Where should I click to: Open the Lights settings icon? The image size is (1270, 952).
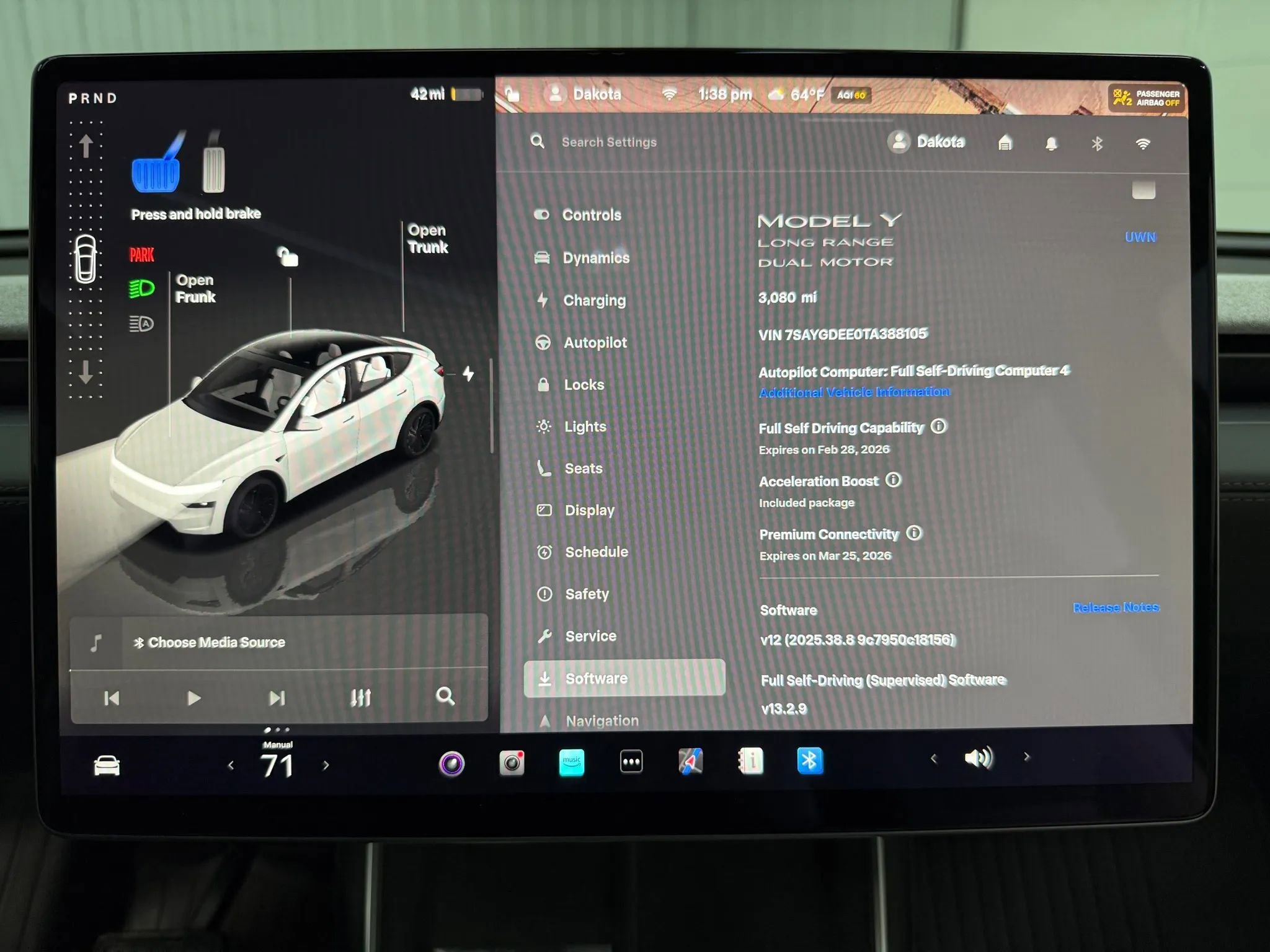[x=544, y=426]
